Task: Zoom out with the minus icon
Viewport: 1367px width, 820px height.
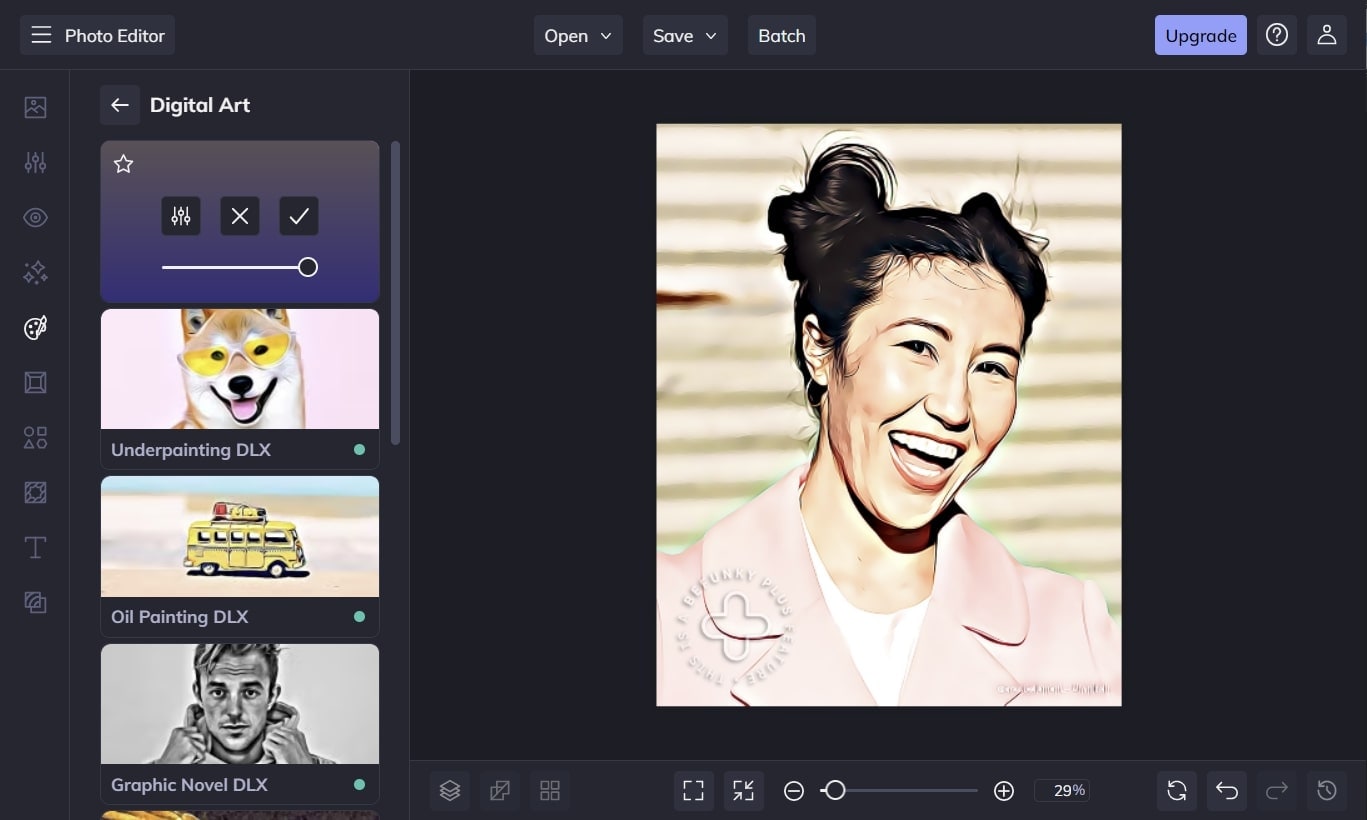Action: pos(794,791)
